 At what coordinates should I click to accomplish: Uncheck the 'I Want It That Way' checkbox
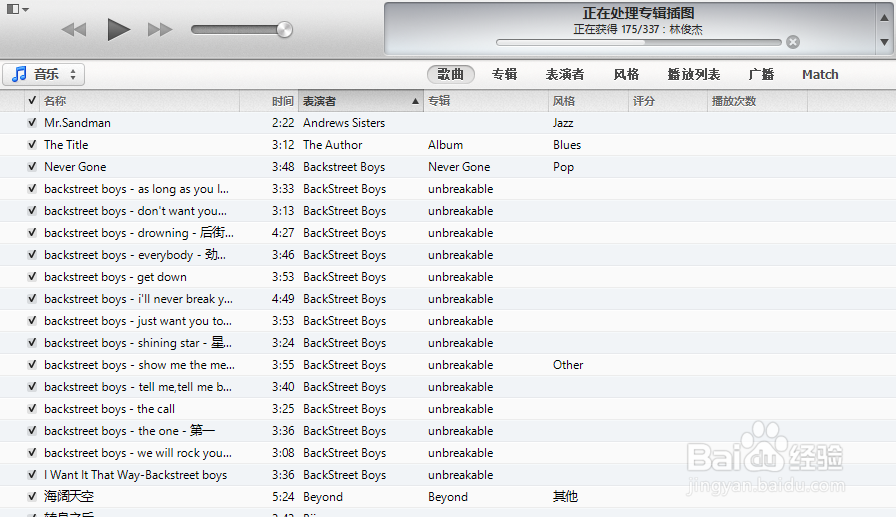tap(32, 475)
